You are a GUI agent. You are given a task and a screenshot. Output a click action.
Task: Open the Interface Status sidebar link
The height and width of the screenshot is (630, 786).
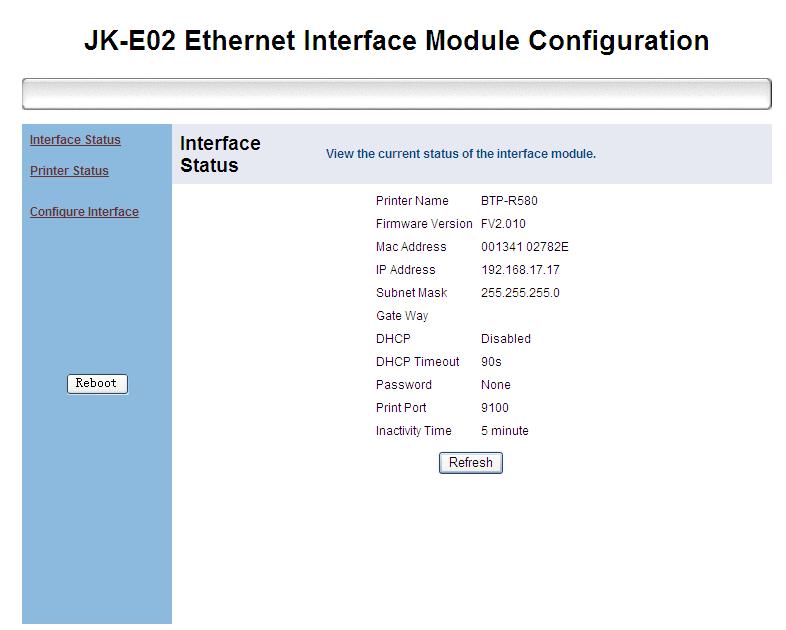click(75, 140)
